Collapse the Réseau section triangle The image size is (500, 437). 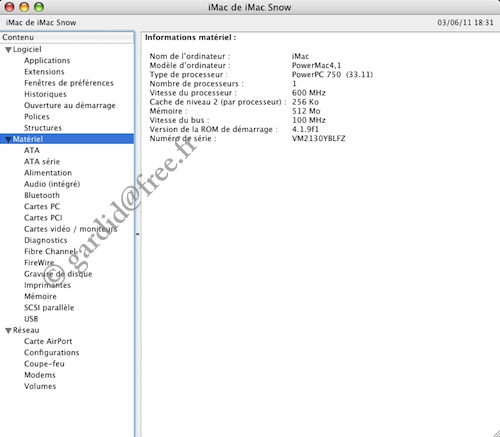[9, 331]
